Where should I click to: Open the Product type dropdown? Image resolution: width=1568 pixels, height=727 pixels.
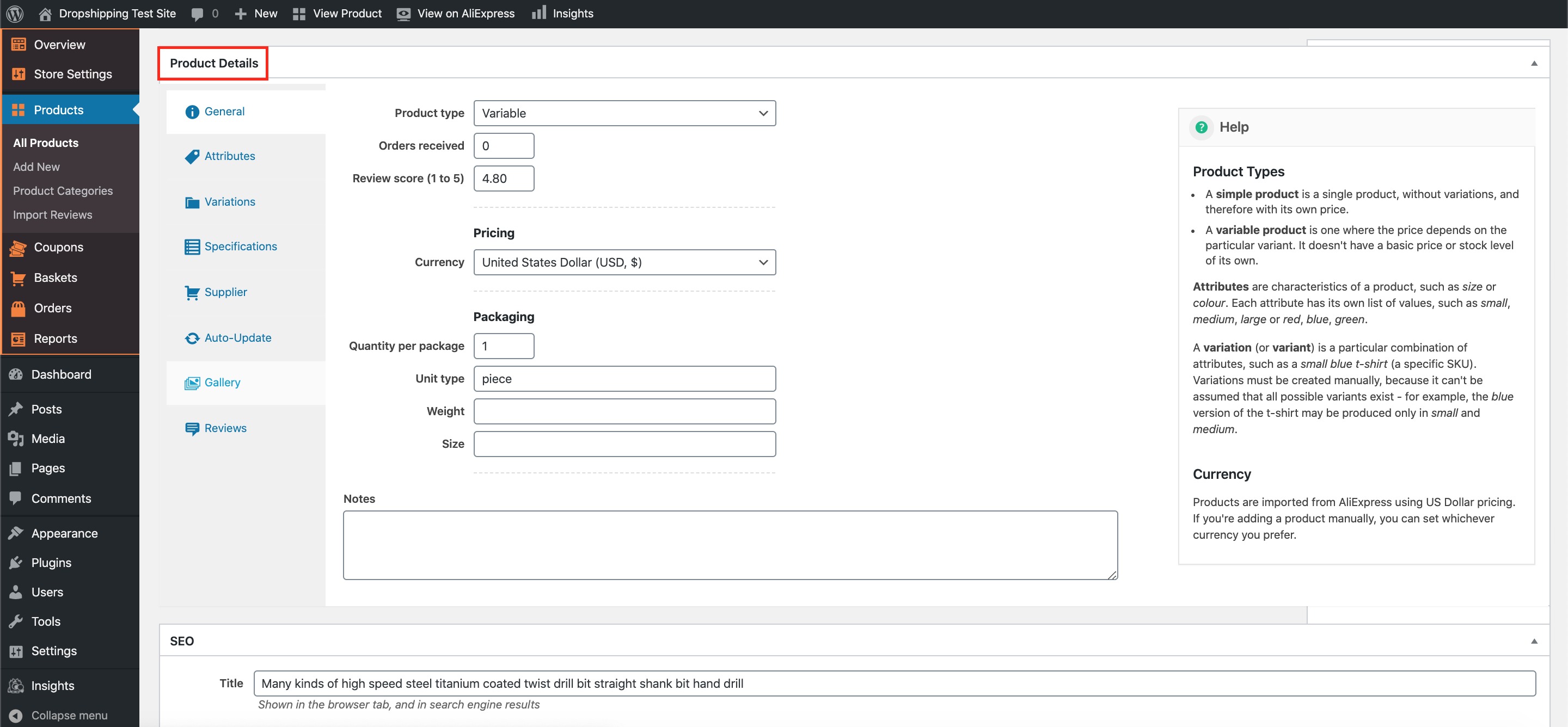(x=624, y=113)
